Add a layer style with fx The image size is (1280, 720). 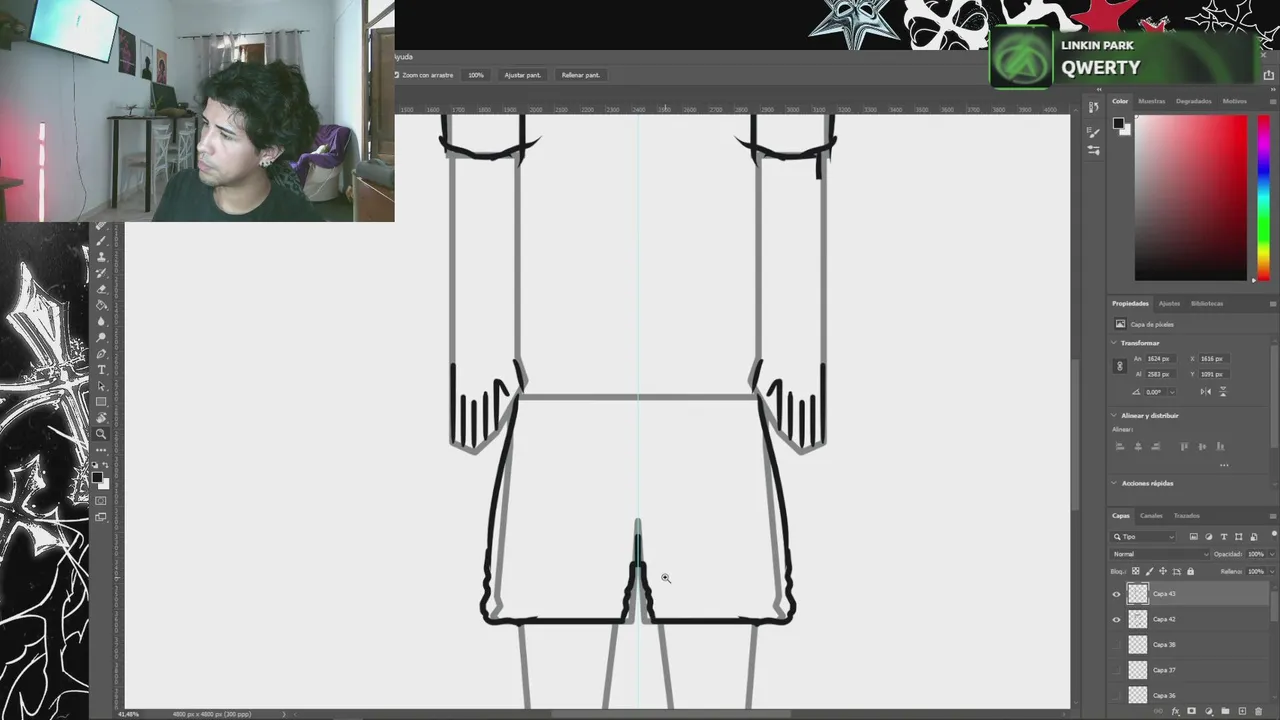1175,711
